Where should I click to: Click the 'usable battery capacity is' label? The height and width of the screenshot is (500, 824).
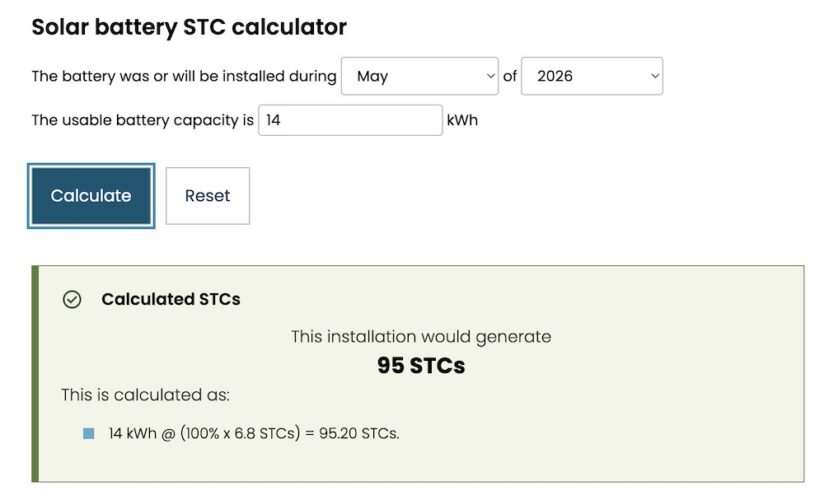158,120
